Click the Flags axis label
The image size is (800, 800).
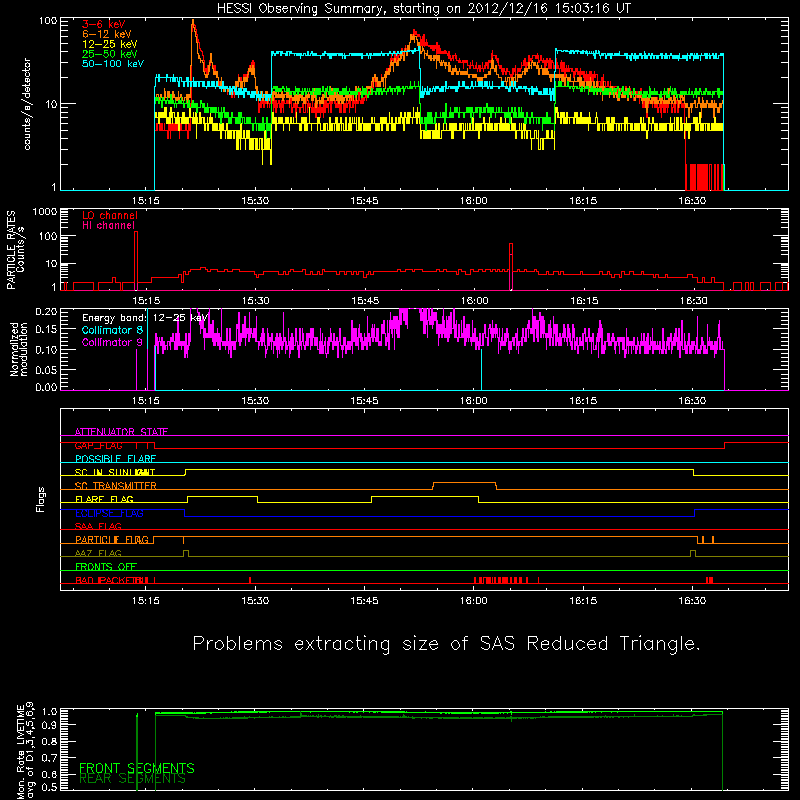[41, 499]
